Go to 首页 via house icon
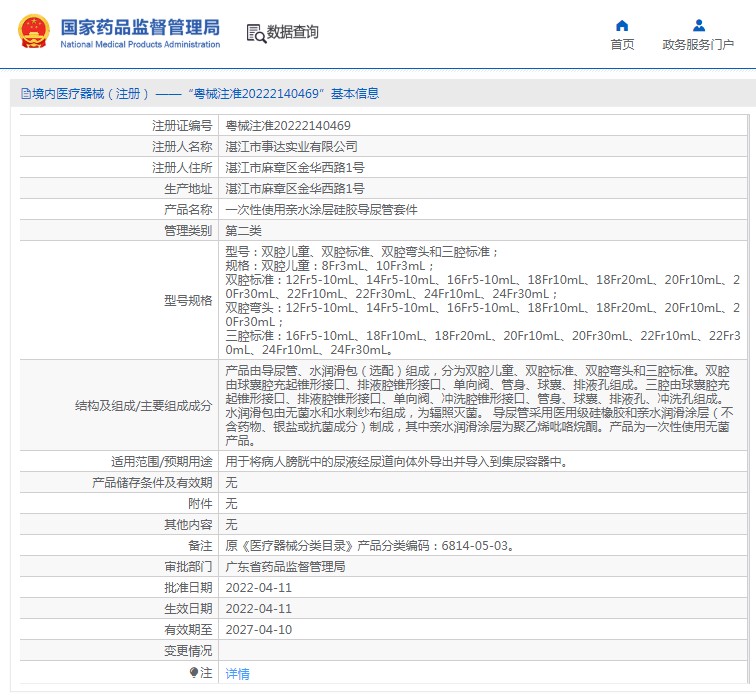The image size is (756, 700). click(x=622, y=25)
